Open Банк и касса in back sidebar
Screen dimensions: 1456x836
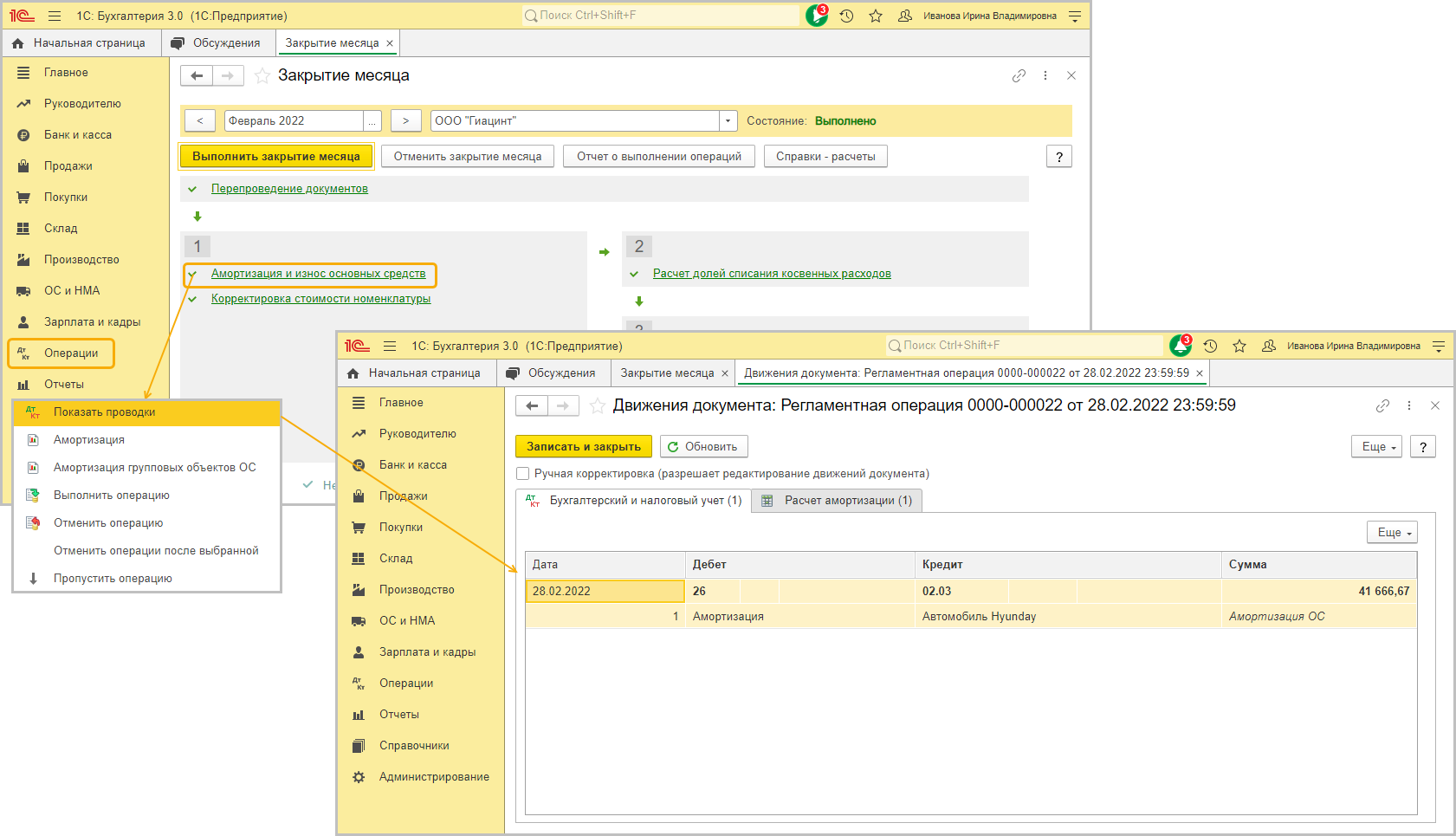point(78,135)
